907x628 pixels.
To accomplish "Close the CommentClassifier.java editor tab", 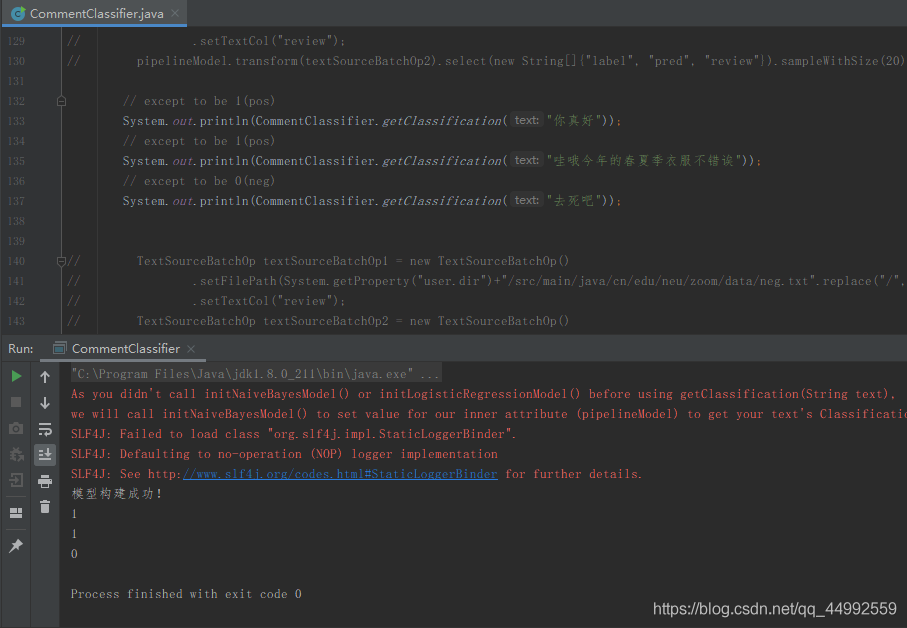I will 175,13.
